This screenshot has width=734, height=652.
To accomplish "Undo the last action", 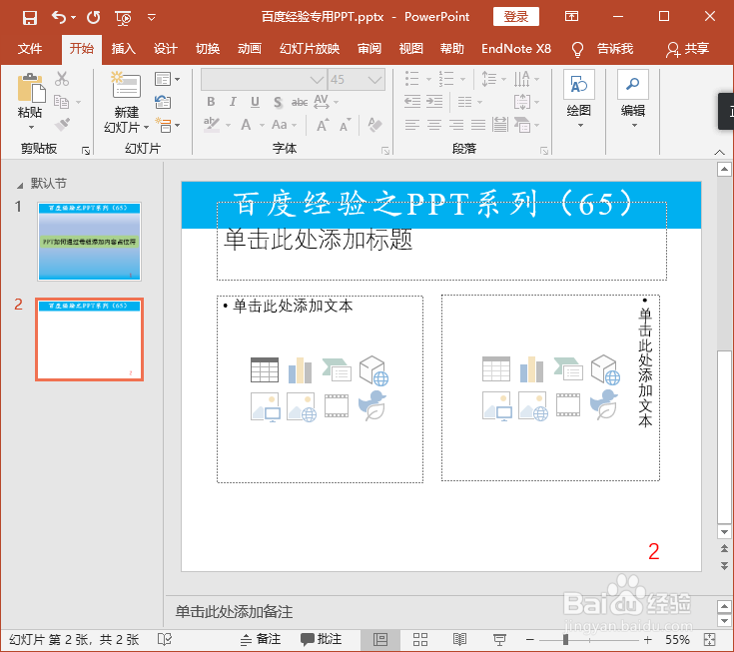I will tap(59, 17).
